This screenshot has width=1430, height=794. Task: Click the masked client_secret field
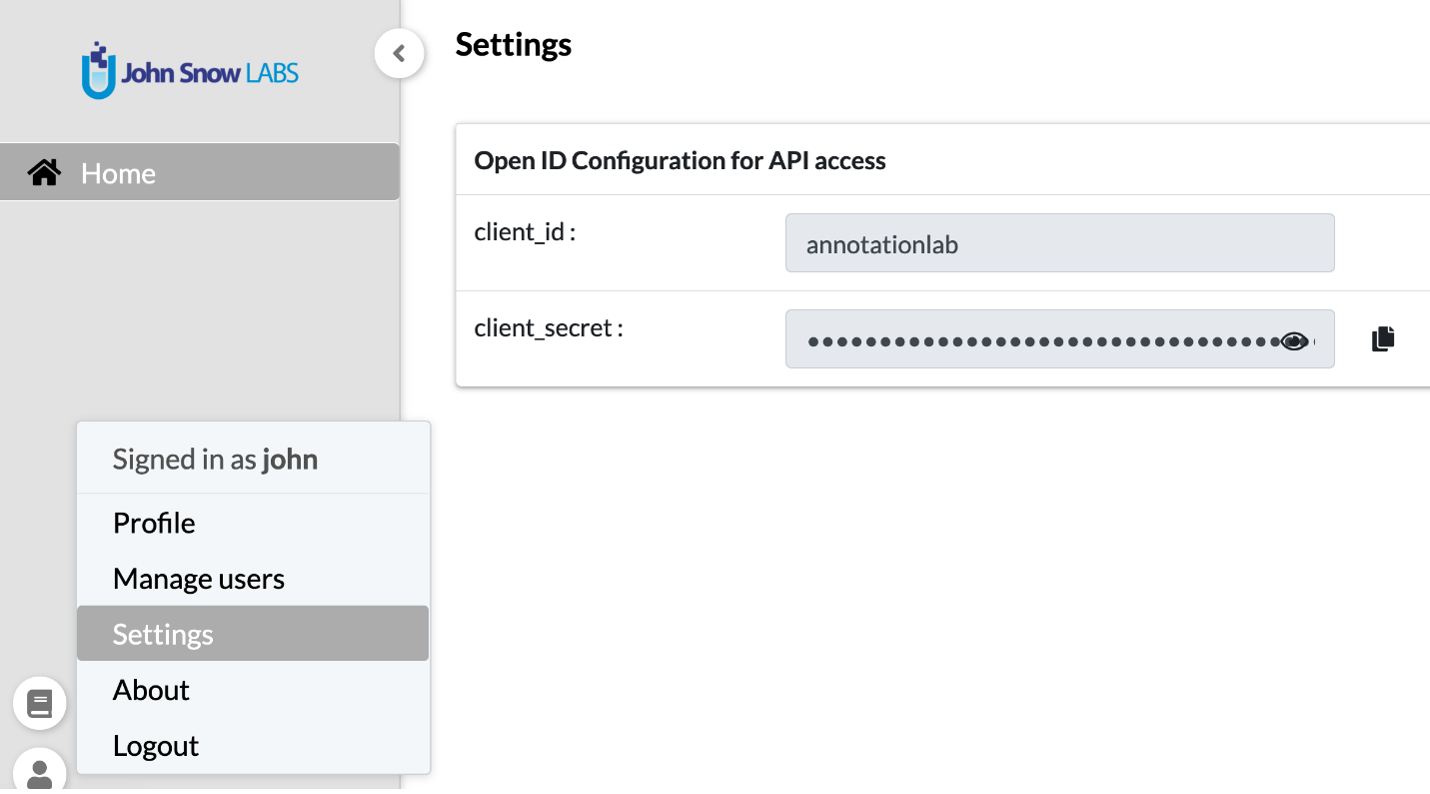pos(1060,339)
